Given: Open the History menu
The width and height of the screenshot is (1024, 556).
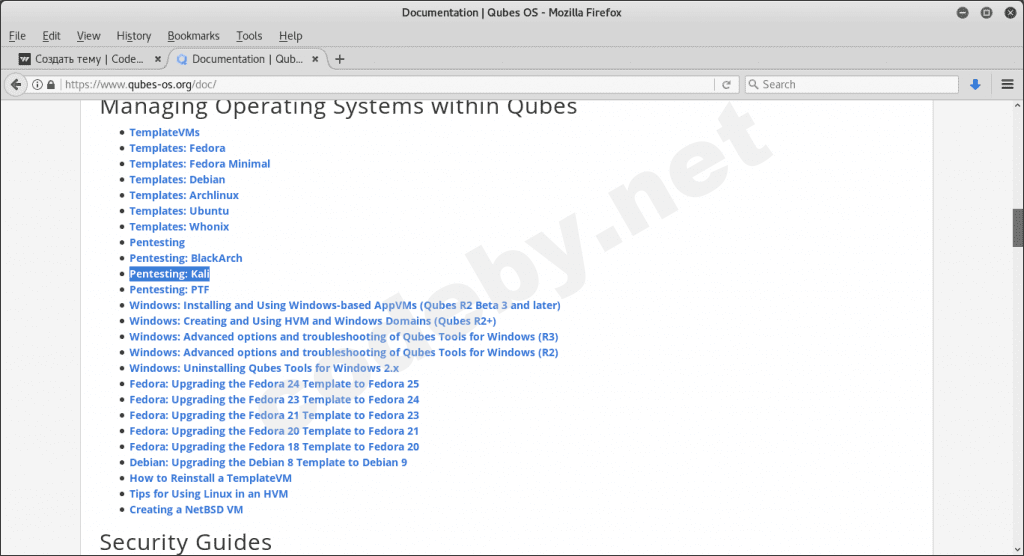Looking at the screenshot, I should (x=133, y=36).
